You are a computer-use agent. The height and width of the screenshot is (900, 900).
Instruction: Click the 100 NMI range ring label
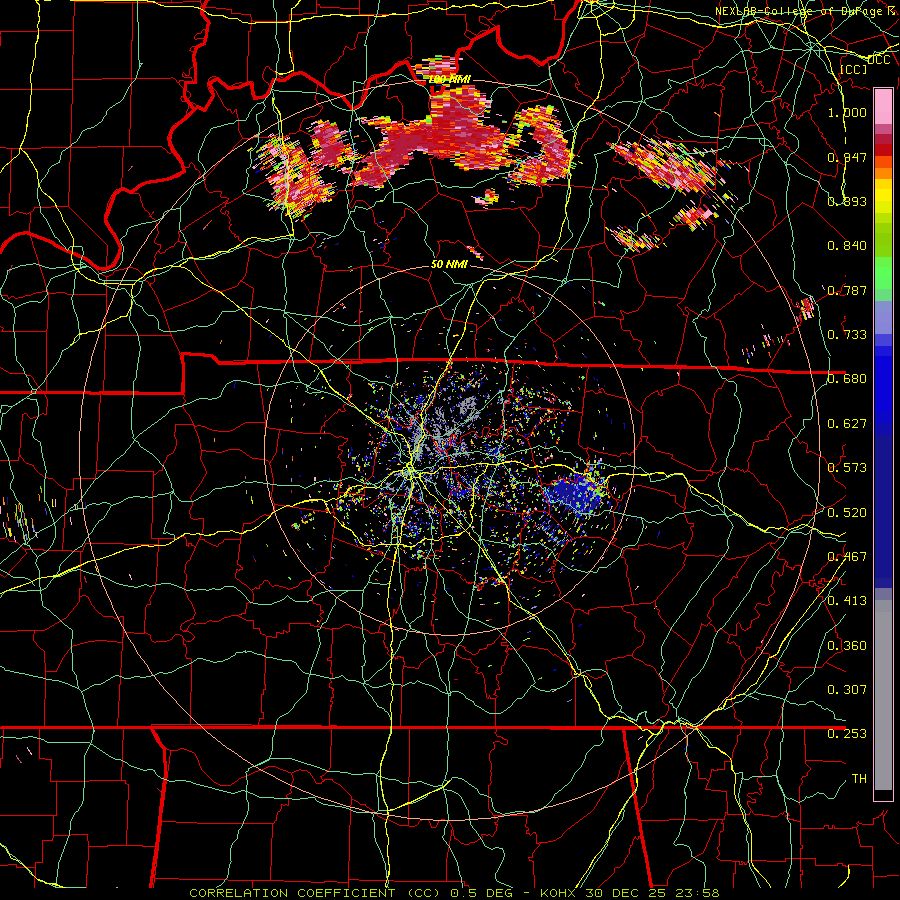449,79
